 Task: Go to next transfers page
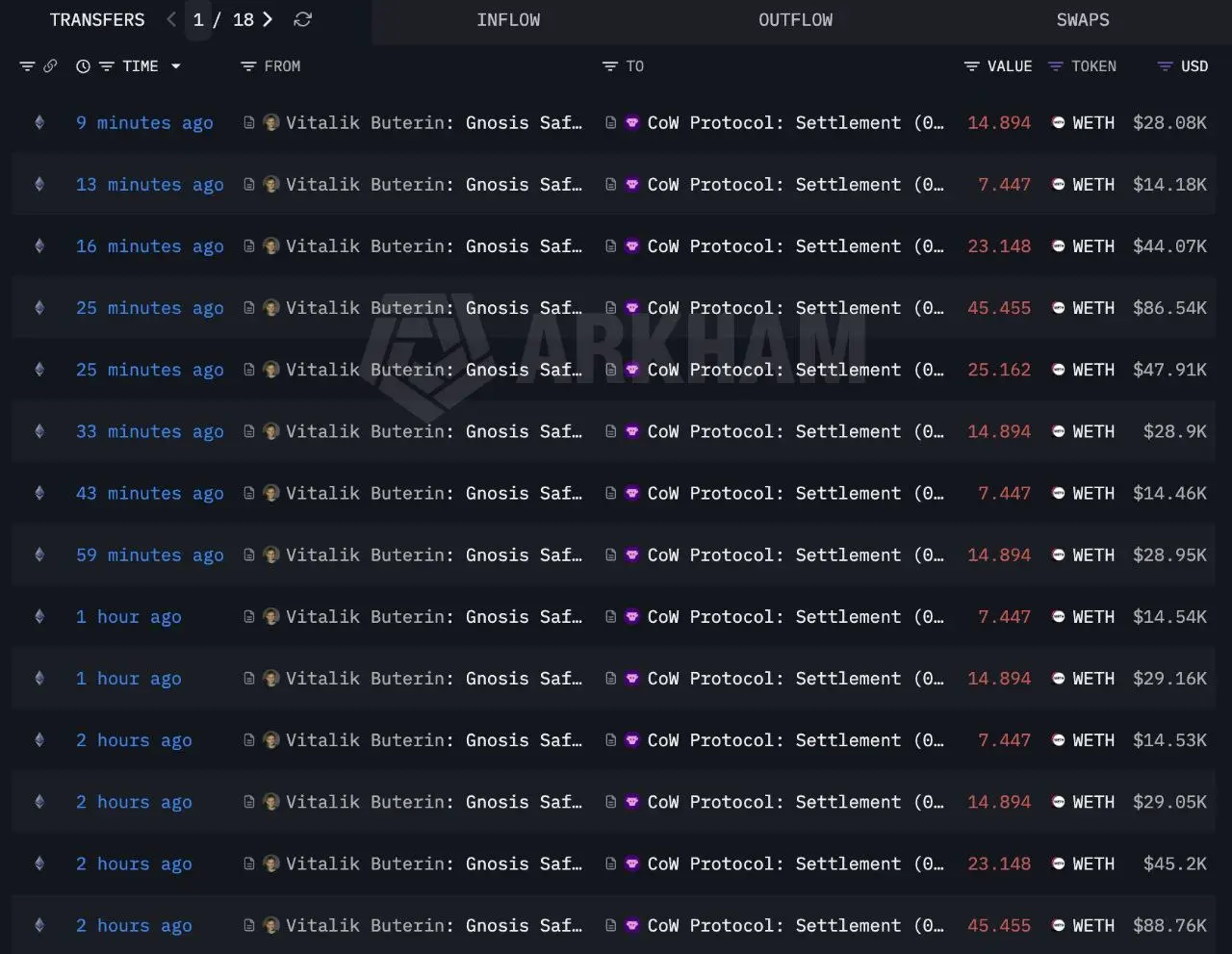268,19
